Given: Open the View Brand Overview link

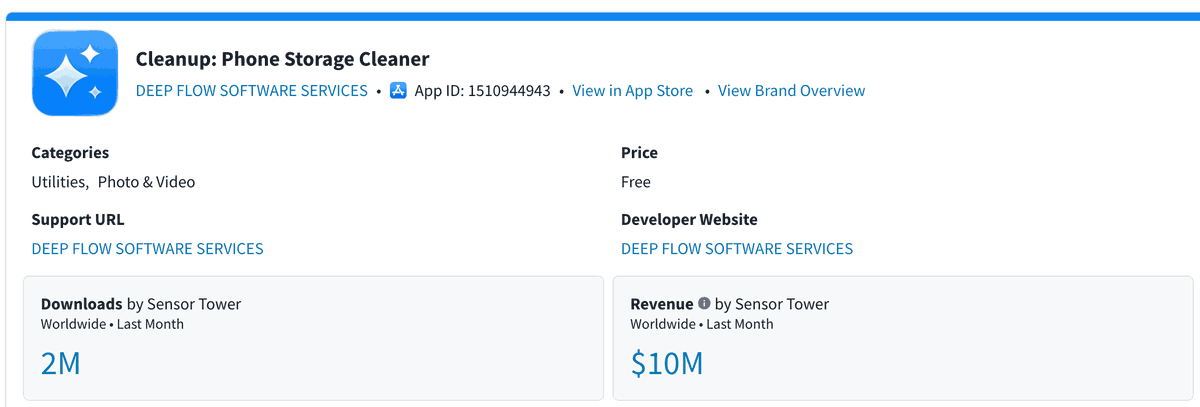Looking at the screenshot, I should (791, 91).
